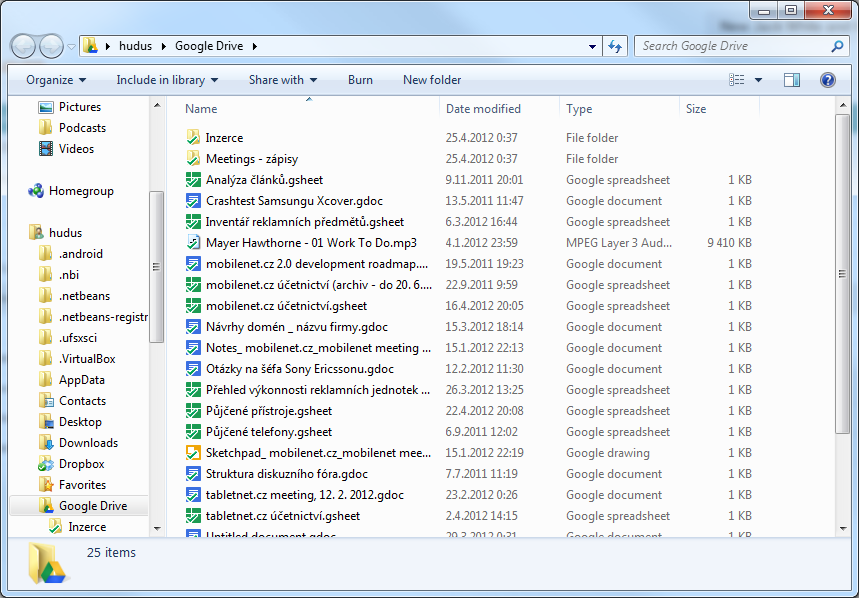
Task: Select the Dropbox sidebar icon
Action: coord(47,463)
